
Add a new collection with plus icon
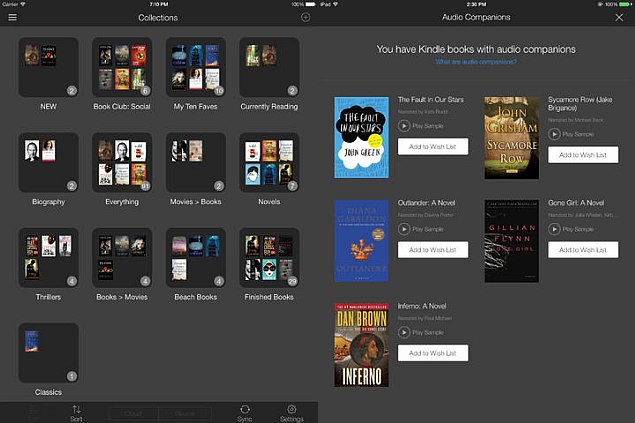click(306, 17)
